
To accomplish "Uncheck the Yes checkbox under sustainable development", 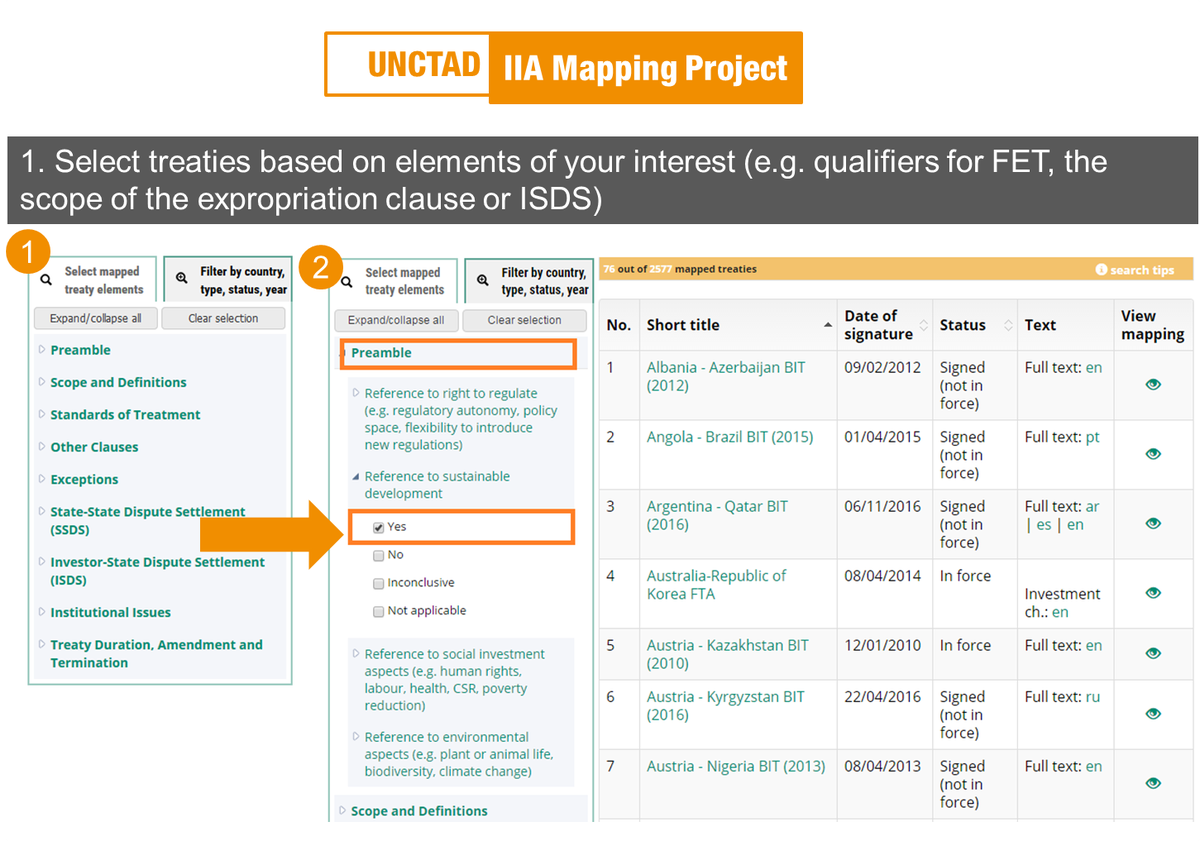I will point(377,526).
